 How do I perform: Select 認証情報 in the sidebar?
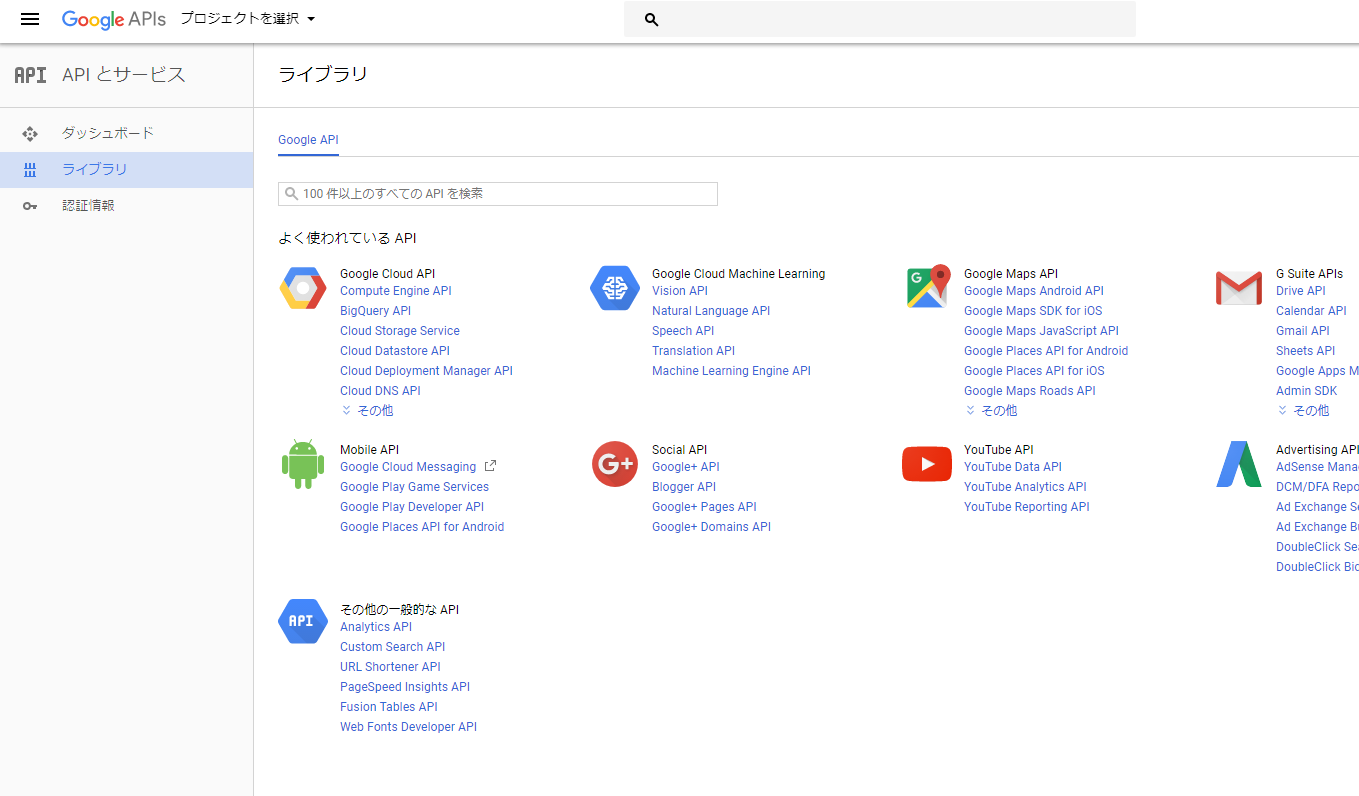pyautogui.click(x=126, y=206)
